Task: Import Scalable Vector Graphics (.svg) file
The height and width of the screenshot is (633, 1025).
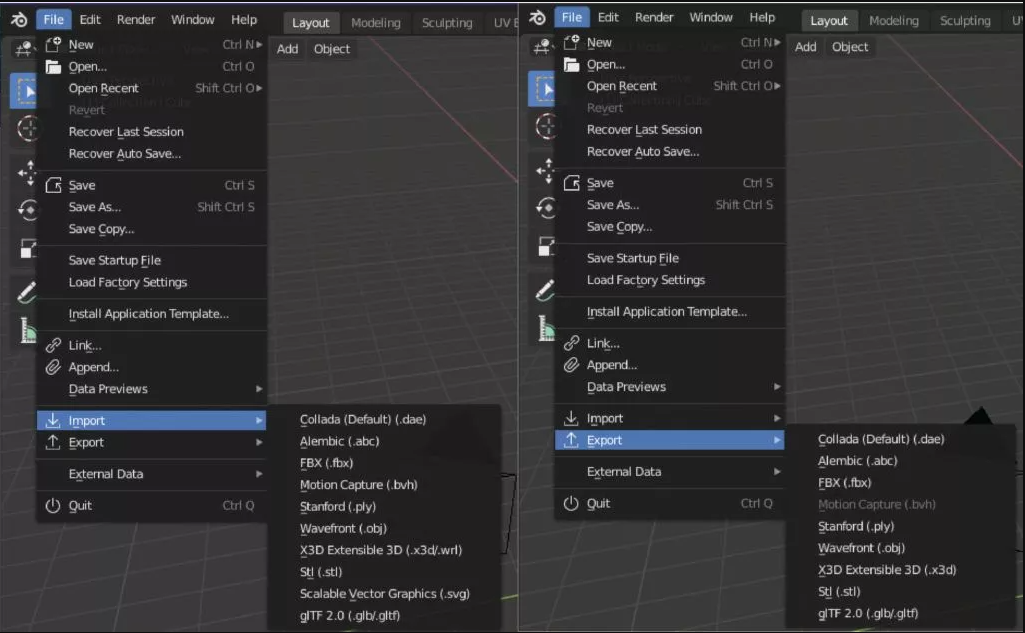Action: tap(385, 594)
